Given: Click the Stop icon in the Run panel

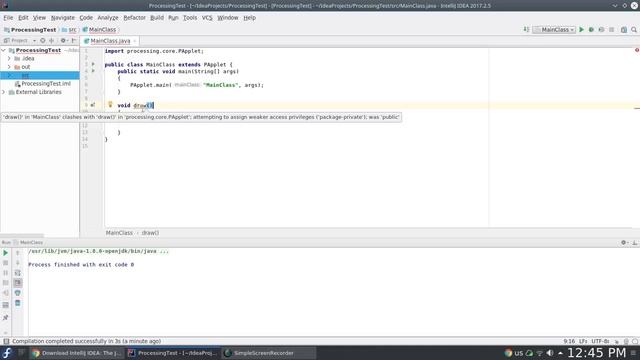Looking at the screenshot, I should tap(5, 263).
